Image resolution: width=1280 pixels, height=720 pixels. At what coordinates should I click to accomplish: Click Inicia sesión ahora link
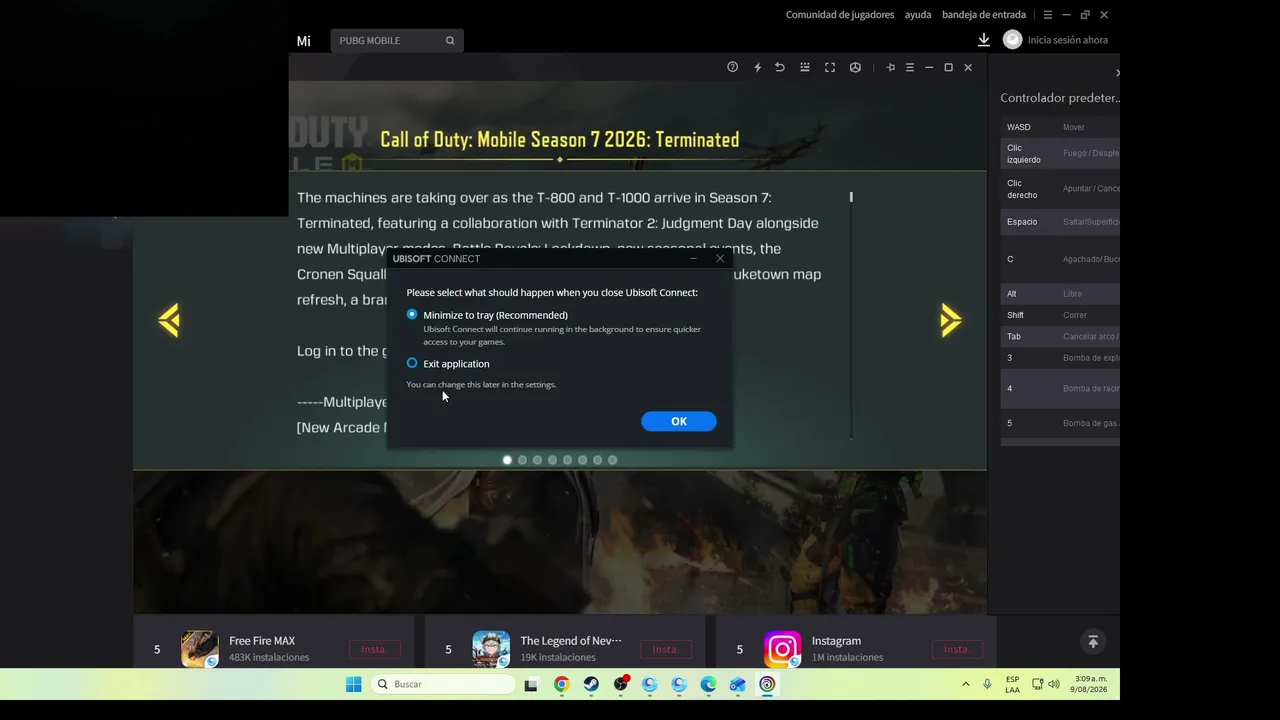click(x=1068, y=40)
